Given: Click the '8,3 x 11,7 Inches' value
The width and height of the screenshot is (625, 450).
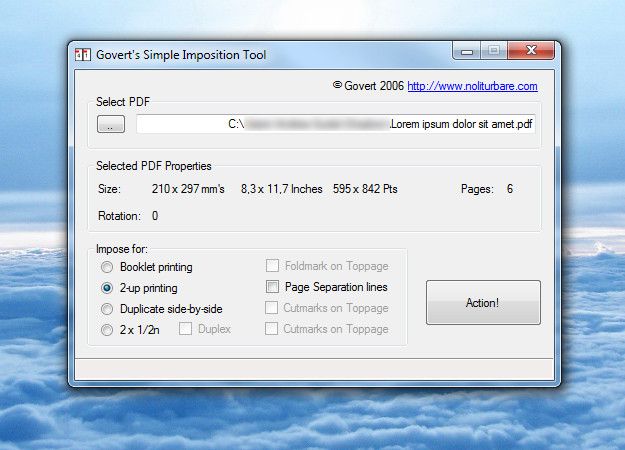Looking at the screenshot, I should [x=281, y=189].
